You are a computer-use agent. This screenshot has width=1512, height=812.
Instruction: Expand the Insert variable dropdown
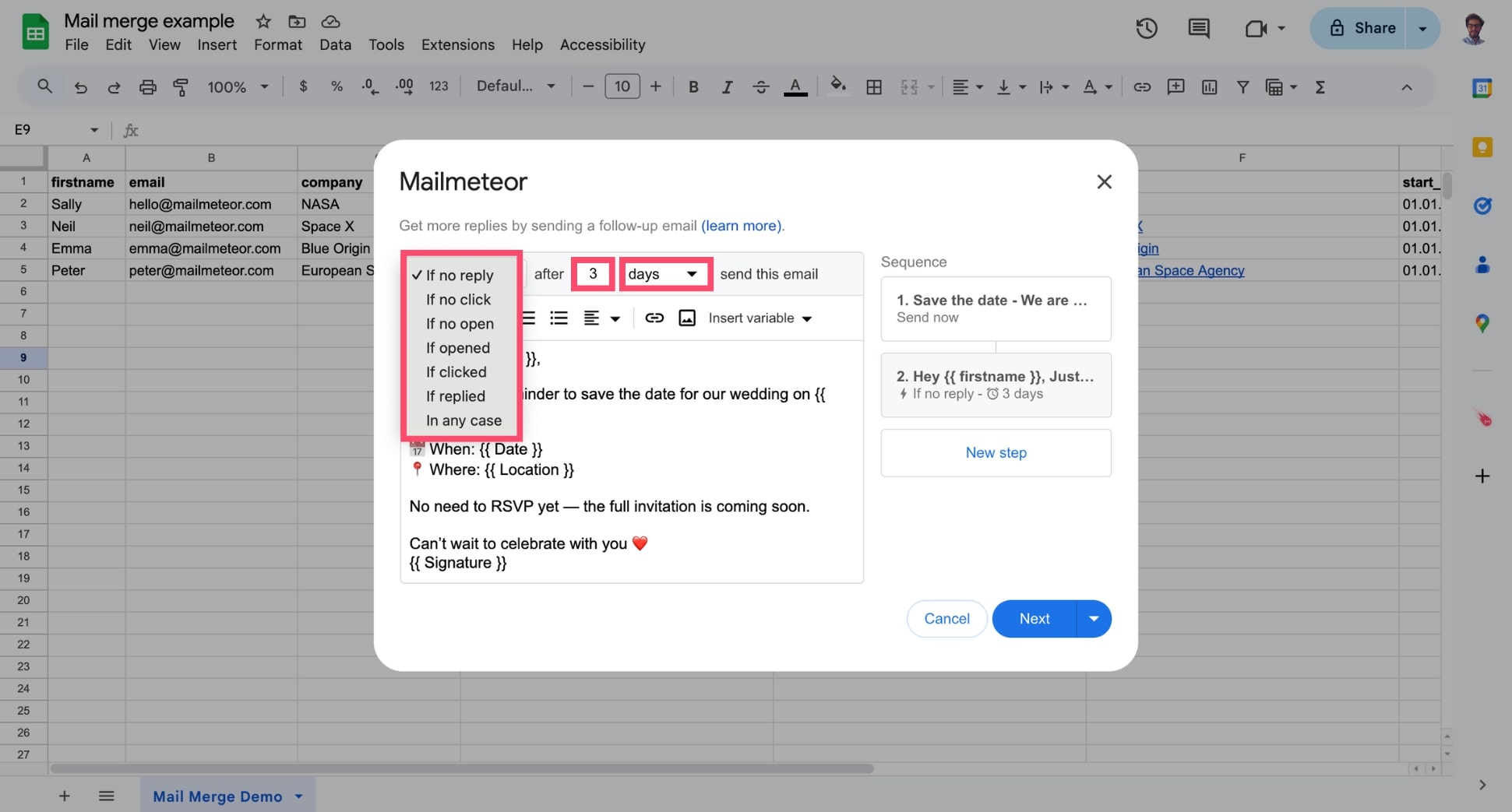(x=760, y=318)
